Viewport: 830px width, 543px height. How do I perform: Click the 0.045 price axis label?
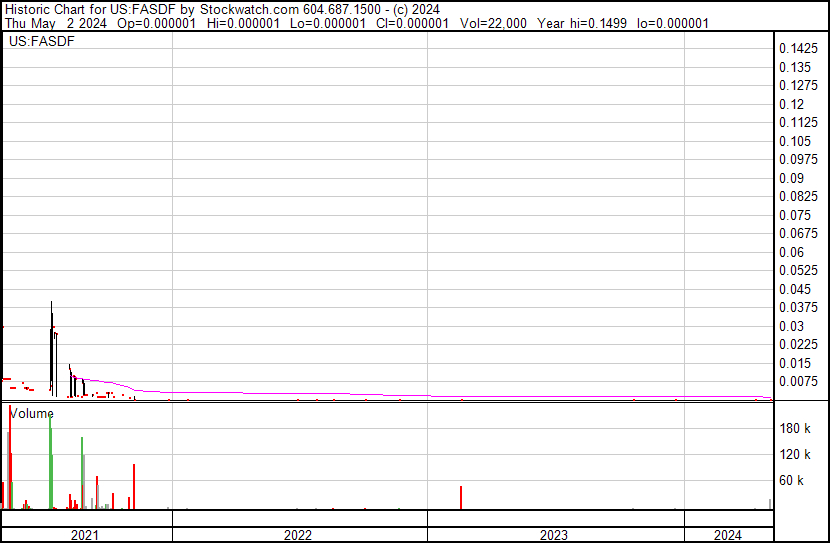tap(795, 289)
